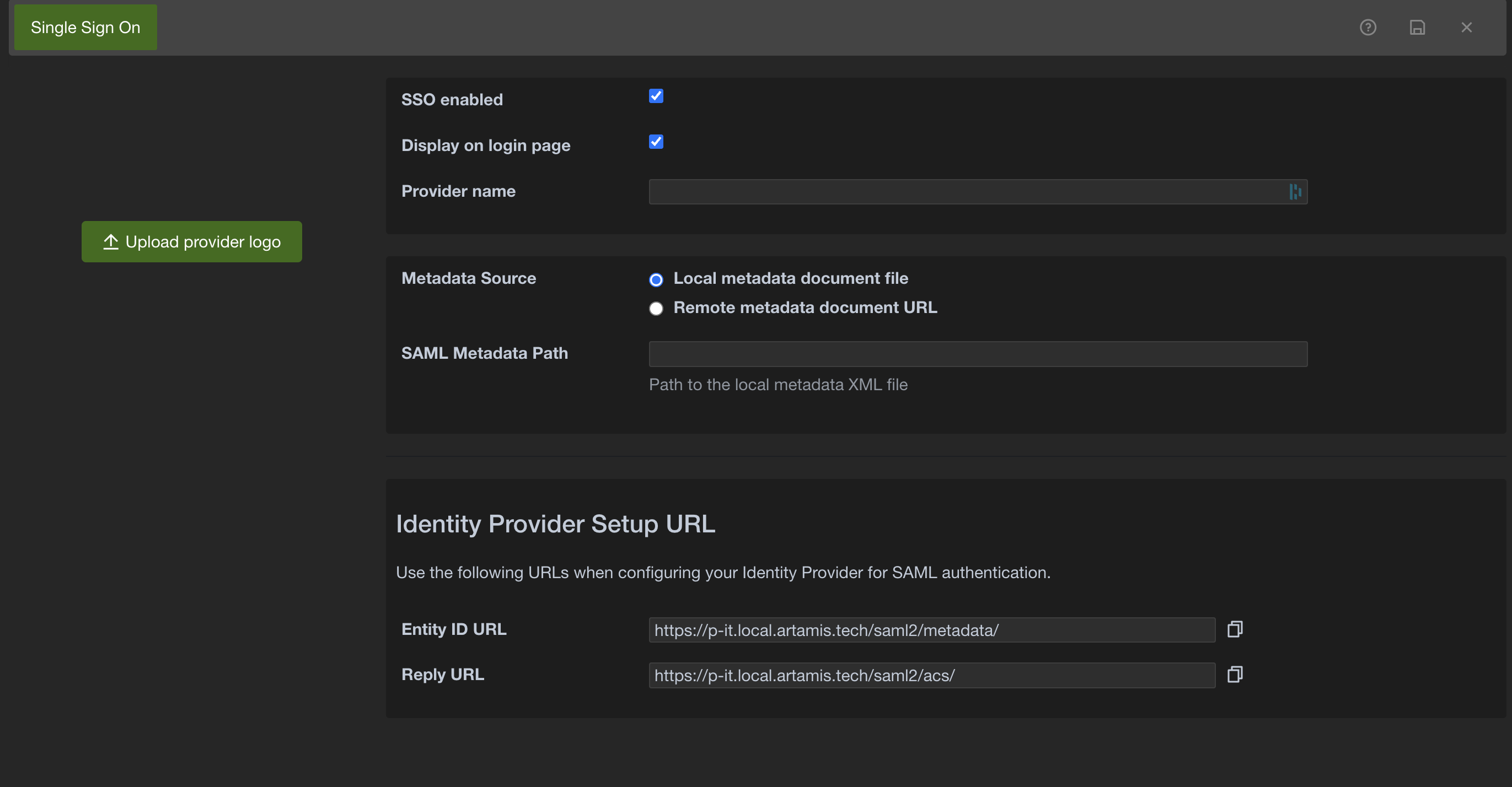Click the 'Use the following URLs' description text
This screenshot has width=1512, height=787.
(x=723, y=573)
